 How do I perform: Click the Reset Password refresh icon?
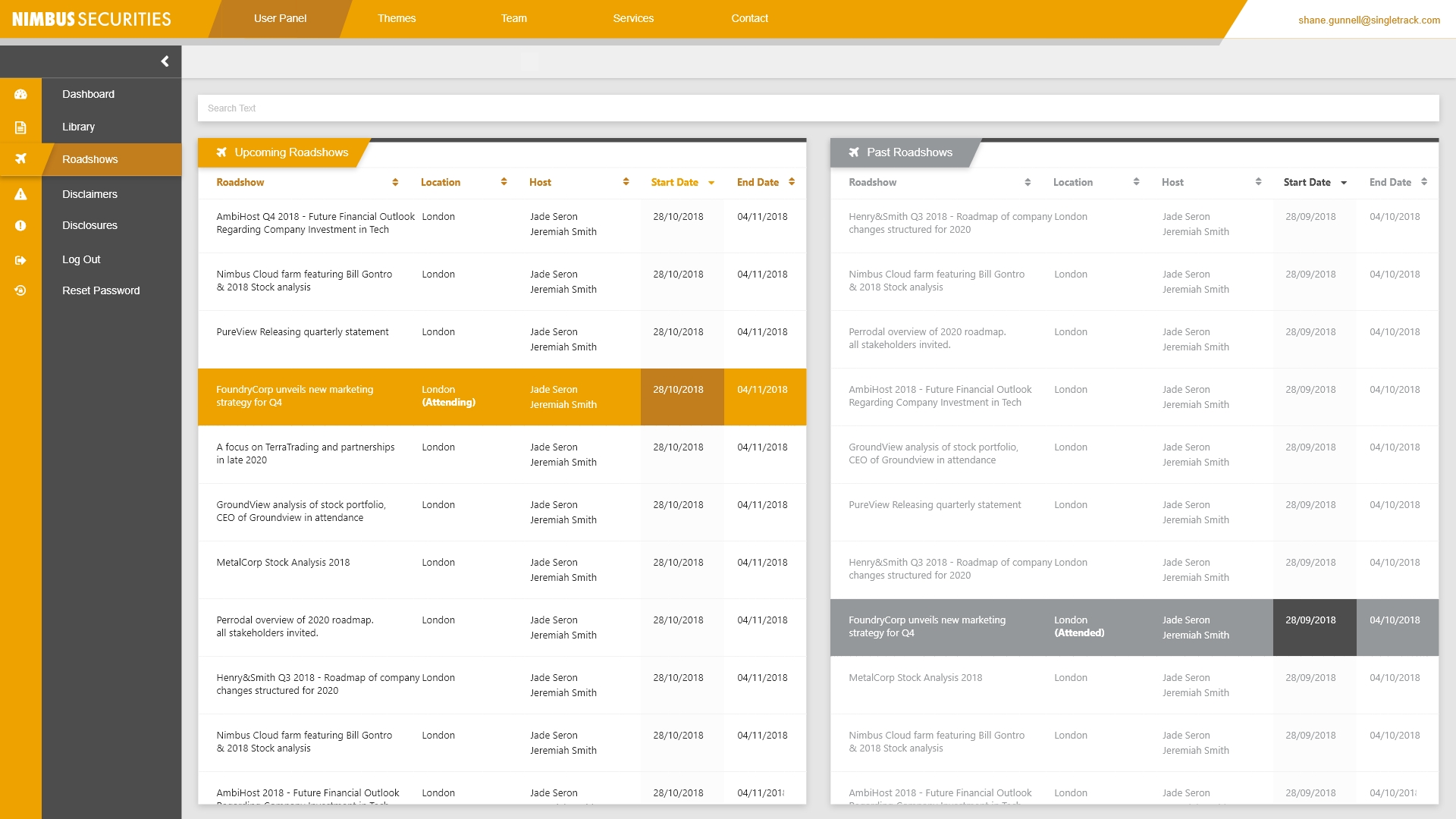[20, 290]
